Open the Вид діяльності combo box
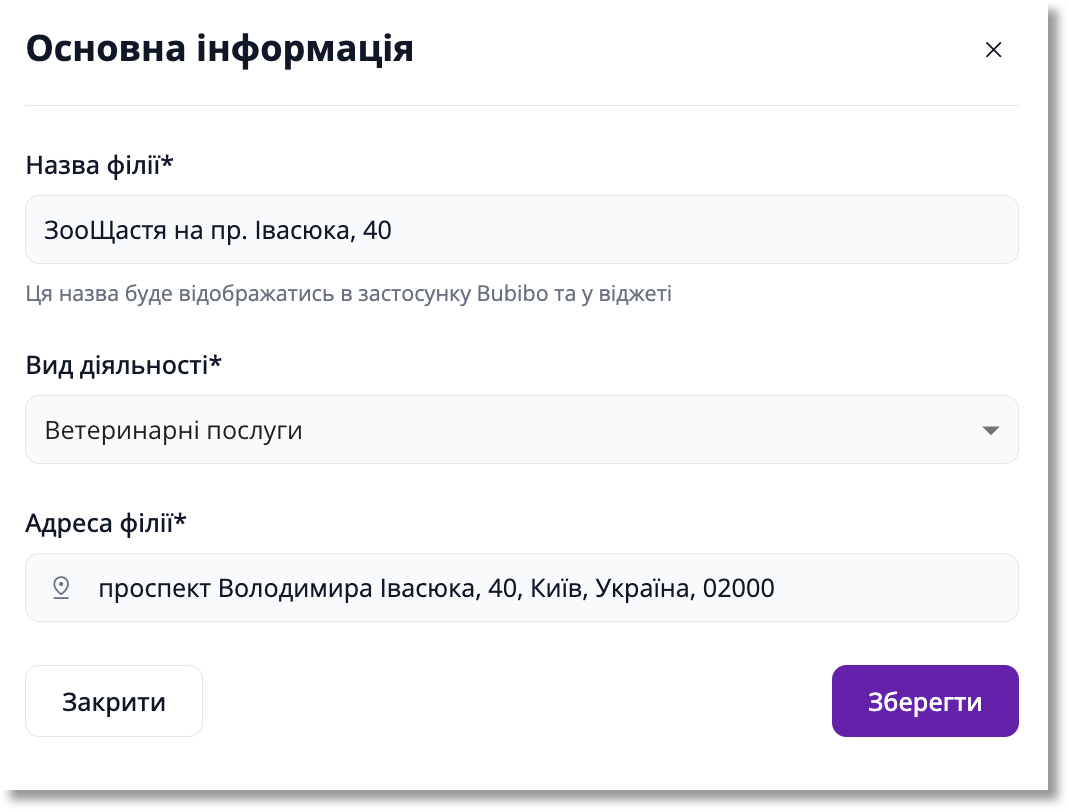 (x=522, y=430)
